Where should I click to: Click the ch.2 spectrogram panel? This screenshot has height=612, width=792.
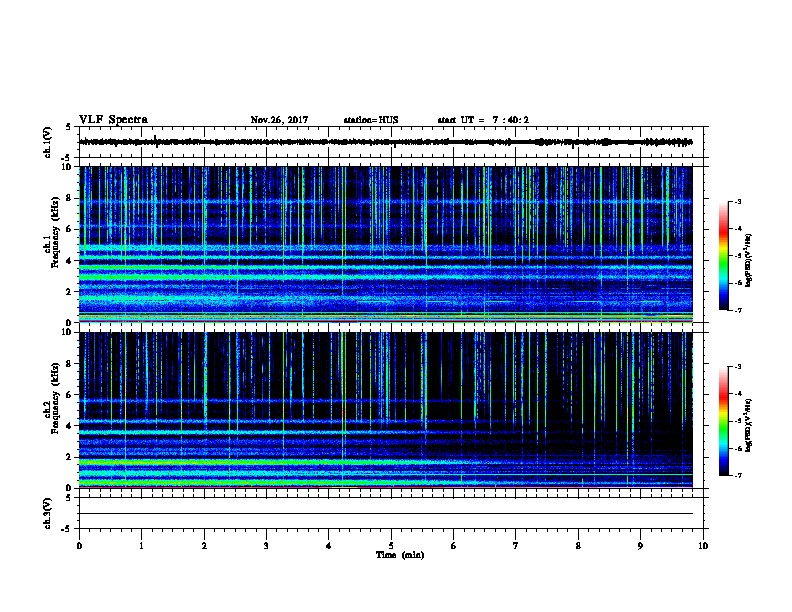386,410
